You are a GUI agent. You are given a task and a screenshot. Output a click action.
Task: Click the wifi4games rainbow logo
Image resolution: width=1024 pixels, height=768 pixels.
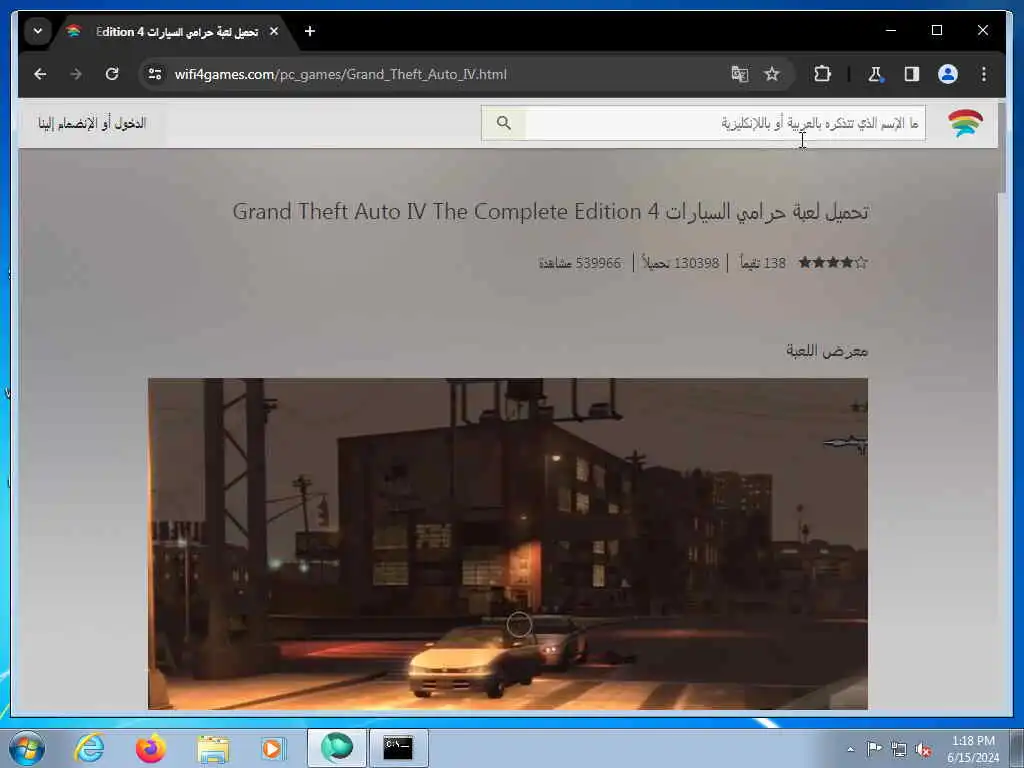tap(965, 123)
